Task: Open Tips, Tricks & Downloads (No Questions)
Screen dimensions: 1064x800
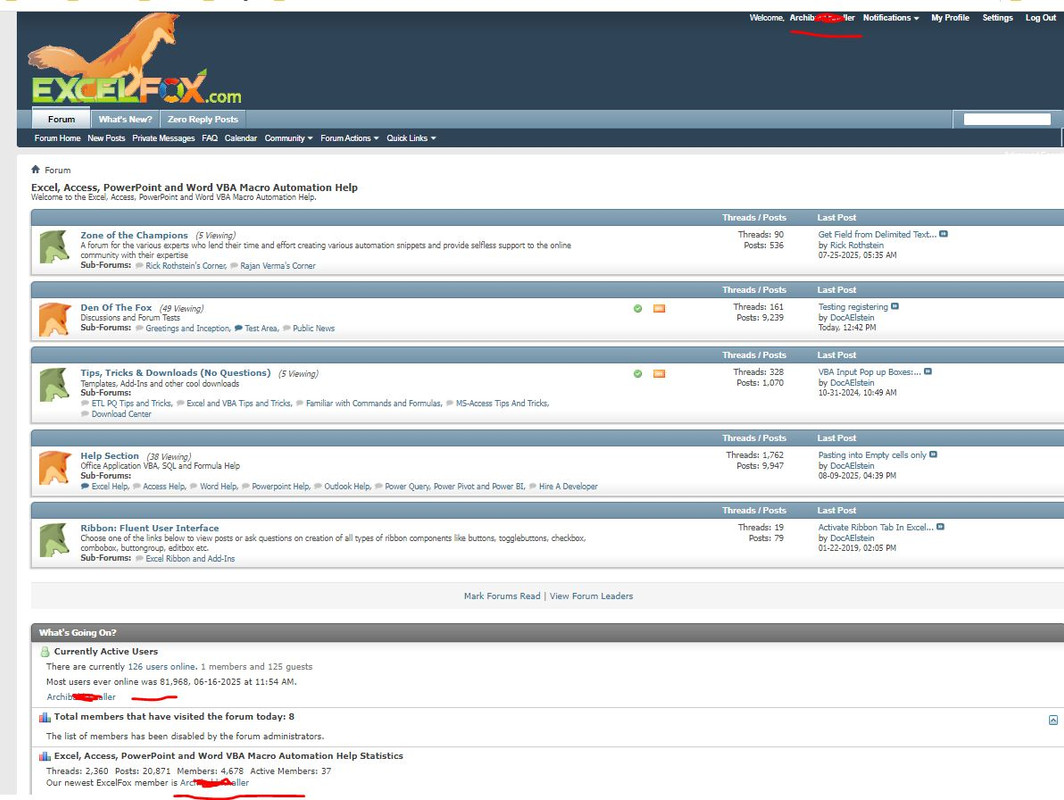Action: pyautogui.click(x=176, y=373)
